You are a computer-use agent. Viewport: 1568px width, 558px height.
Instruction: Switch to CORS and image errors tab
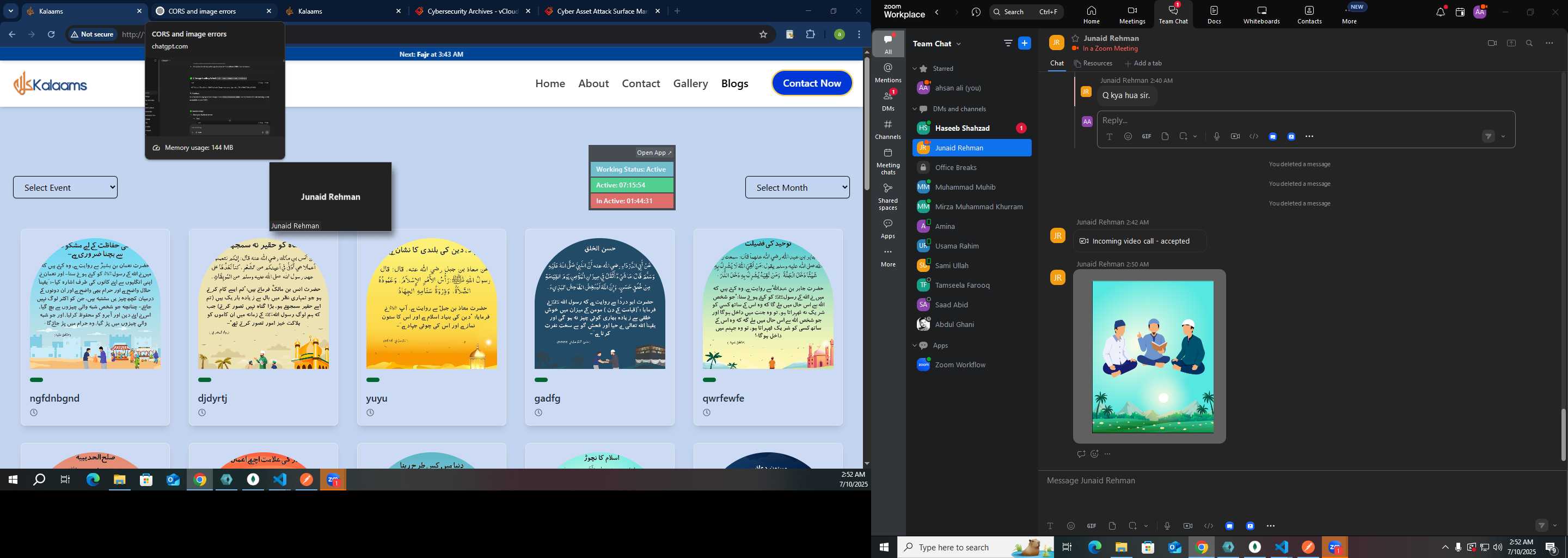[x=213, y=11]
